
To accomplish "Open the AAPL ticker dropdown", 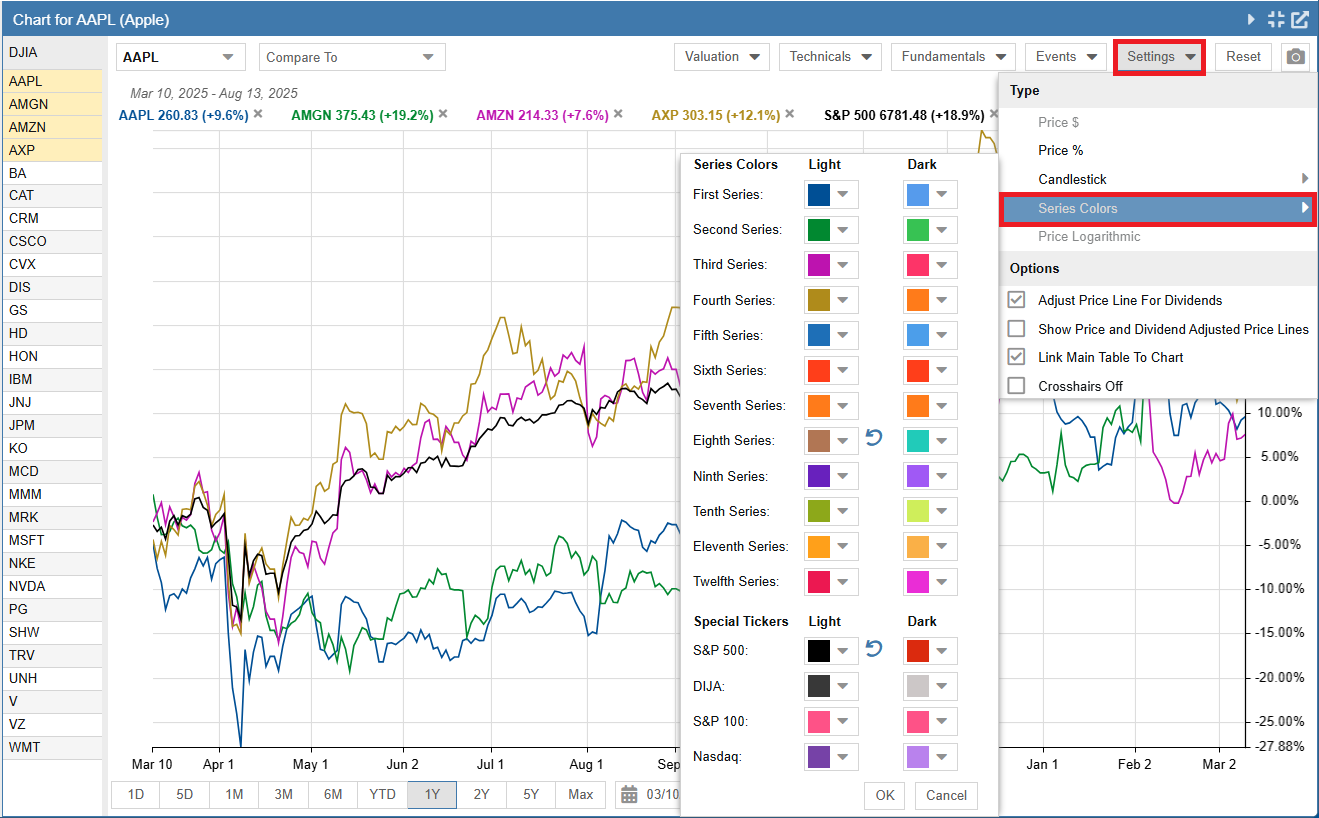I will (x=181, y=57).
